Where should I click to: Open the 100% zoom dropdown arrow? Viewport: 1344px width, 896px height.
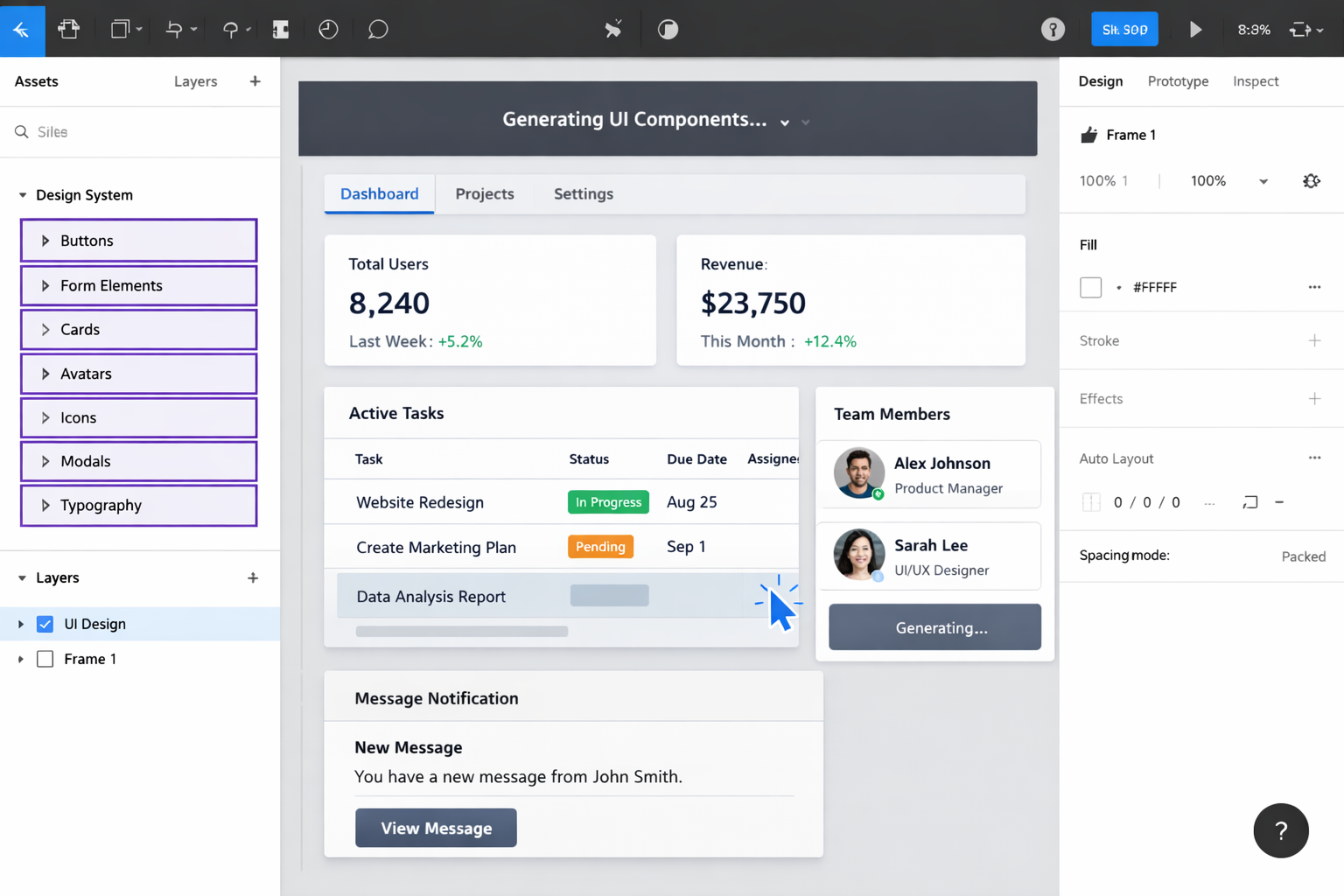[x=1263, y=181]
